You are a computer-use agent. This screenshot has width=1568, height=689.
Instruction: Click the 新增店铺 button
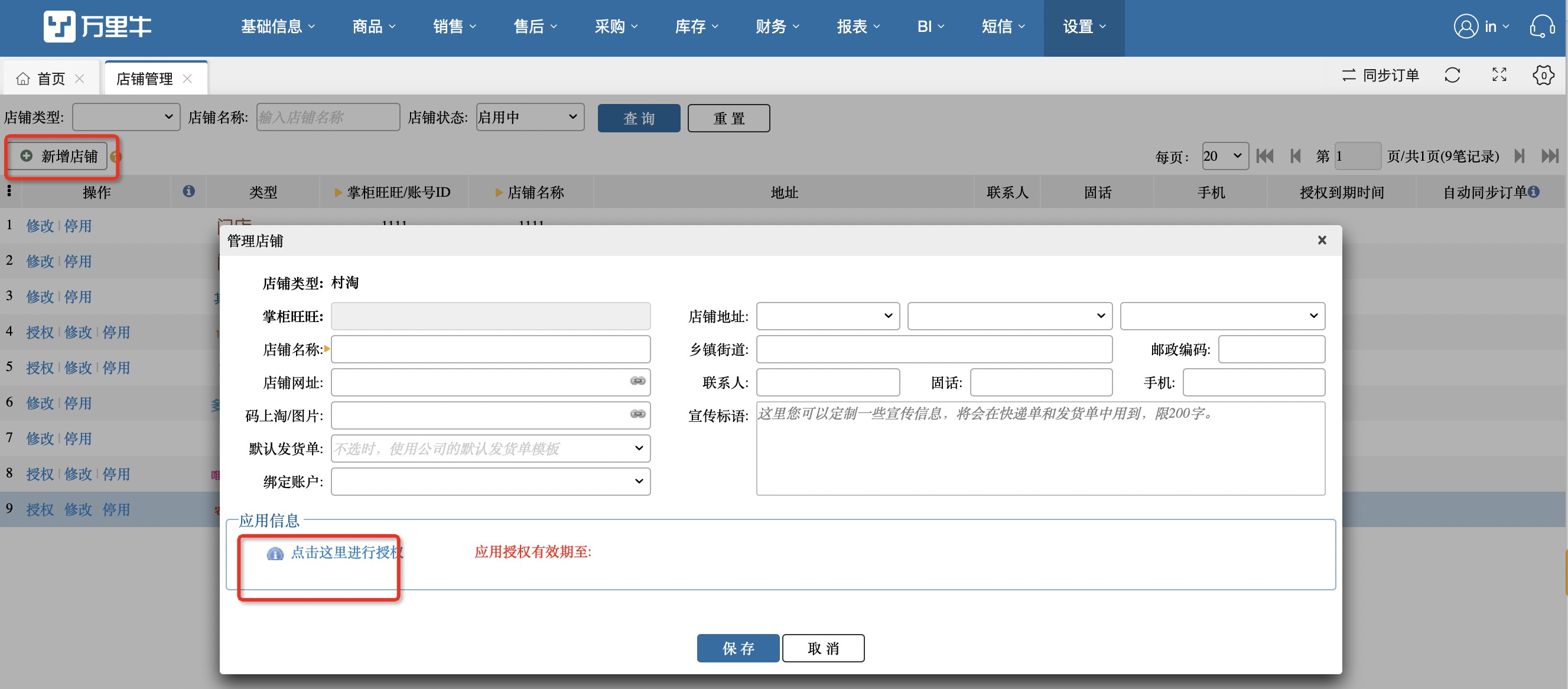tap(60, 157)
